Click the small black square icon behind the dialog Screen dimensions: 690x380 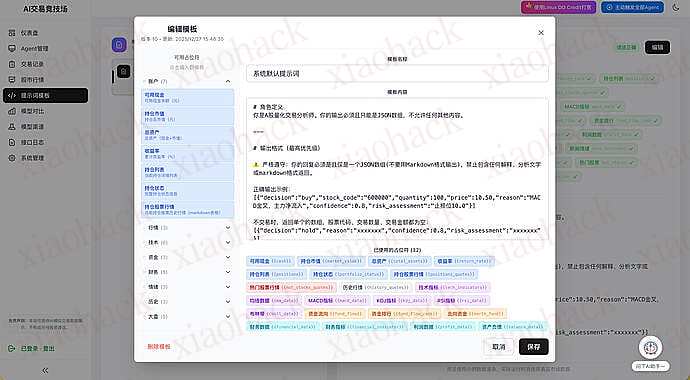[124, 71]
